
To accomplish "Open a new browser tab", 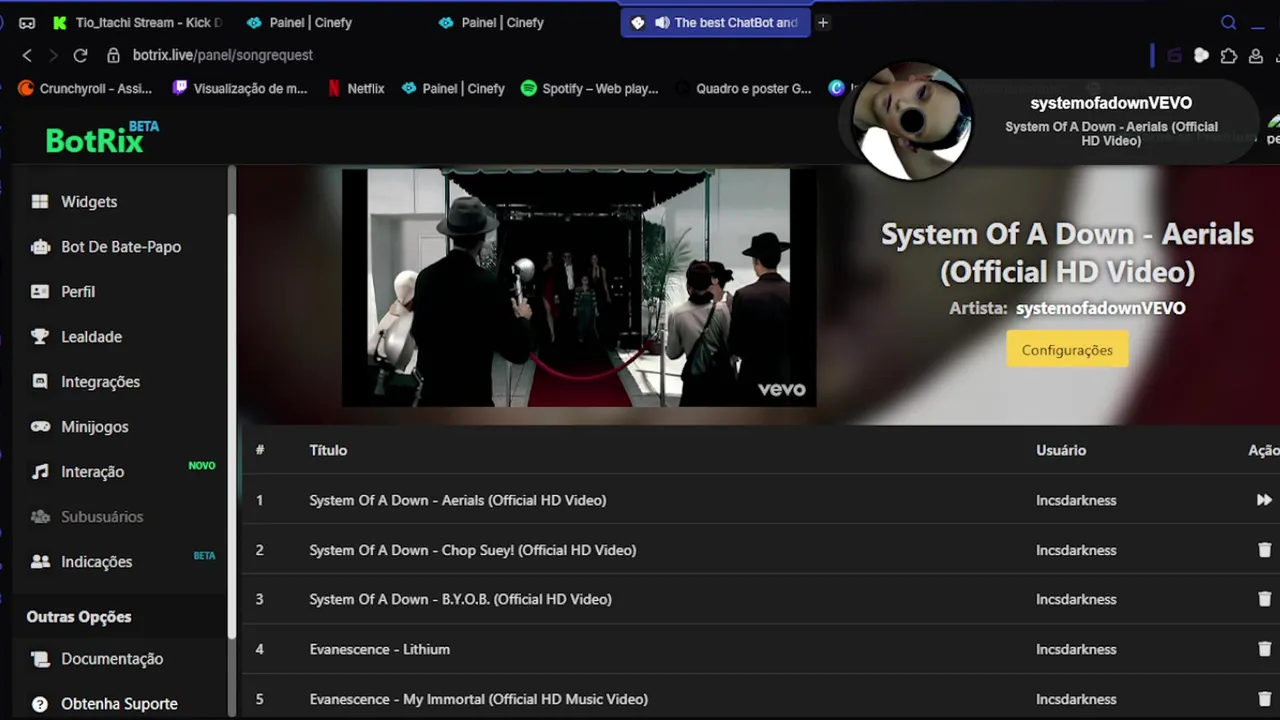I will 823,22.
